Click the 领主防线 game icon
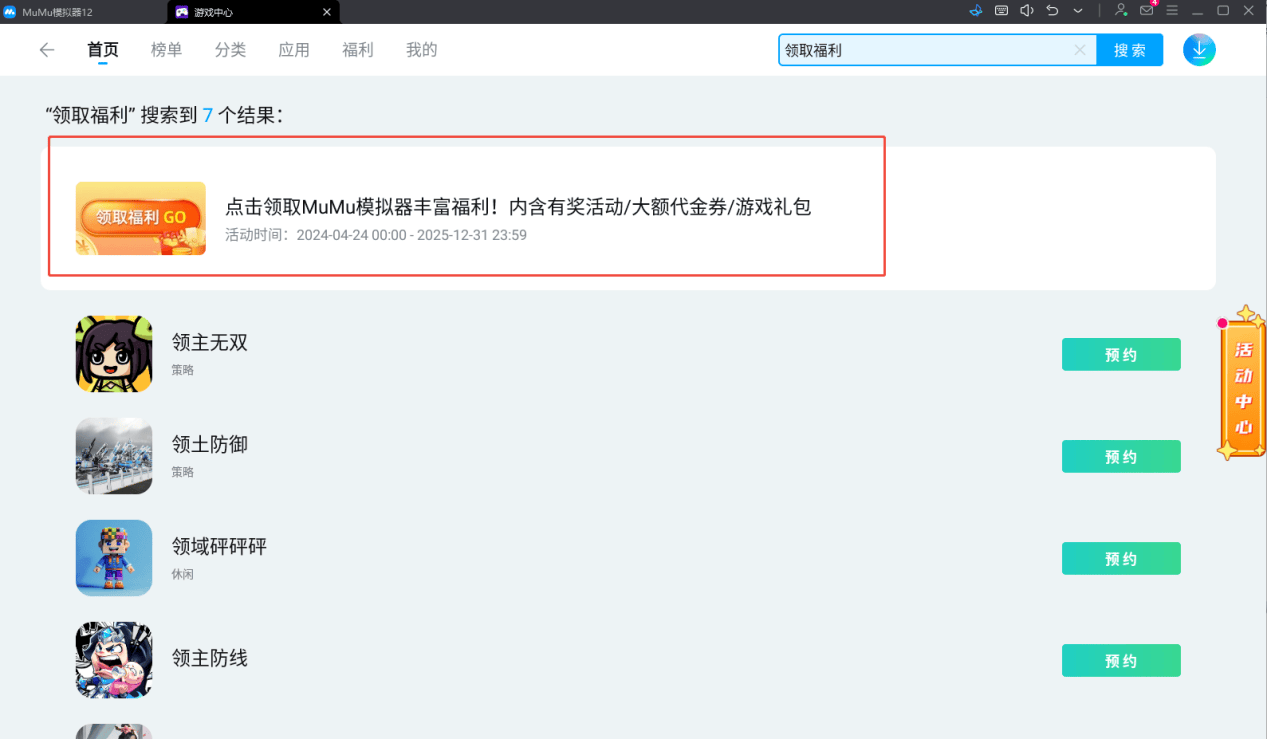 [114, 660]
